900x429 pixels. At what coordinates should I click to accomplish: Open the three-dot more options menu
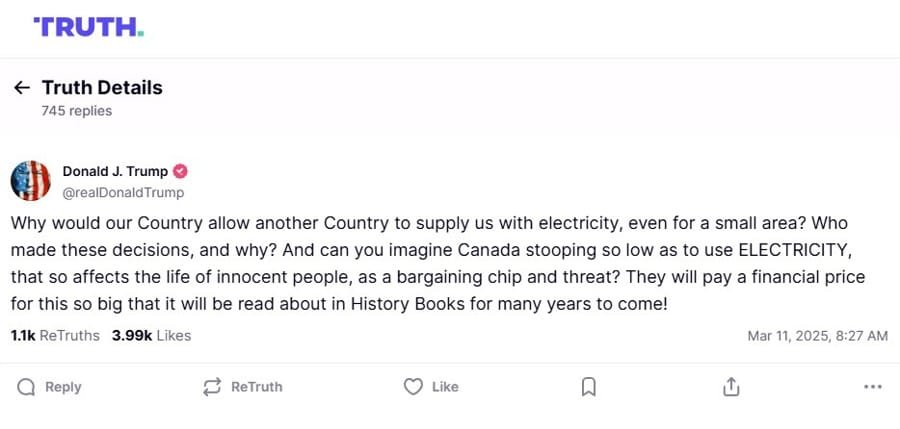click(x=872, y=387)
